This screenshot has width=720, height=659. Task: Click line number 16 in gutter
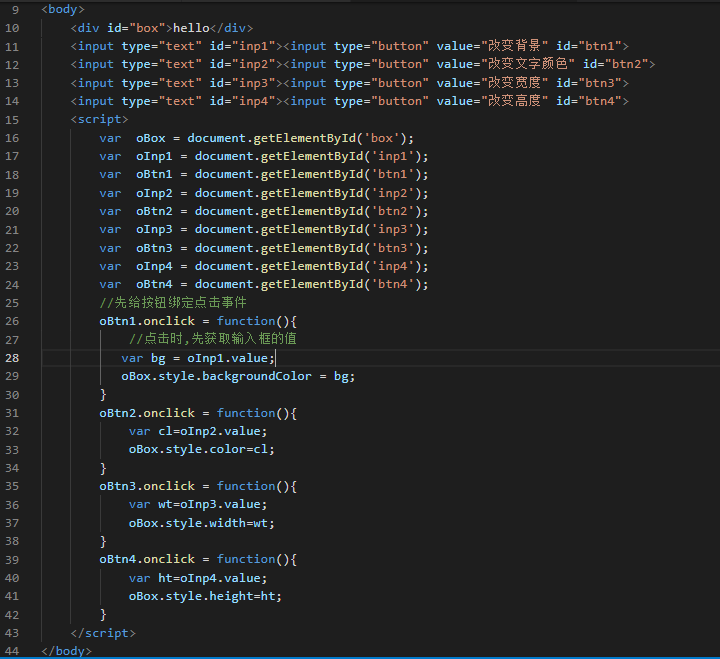[12, 138]
